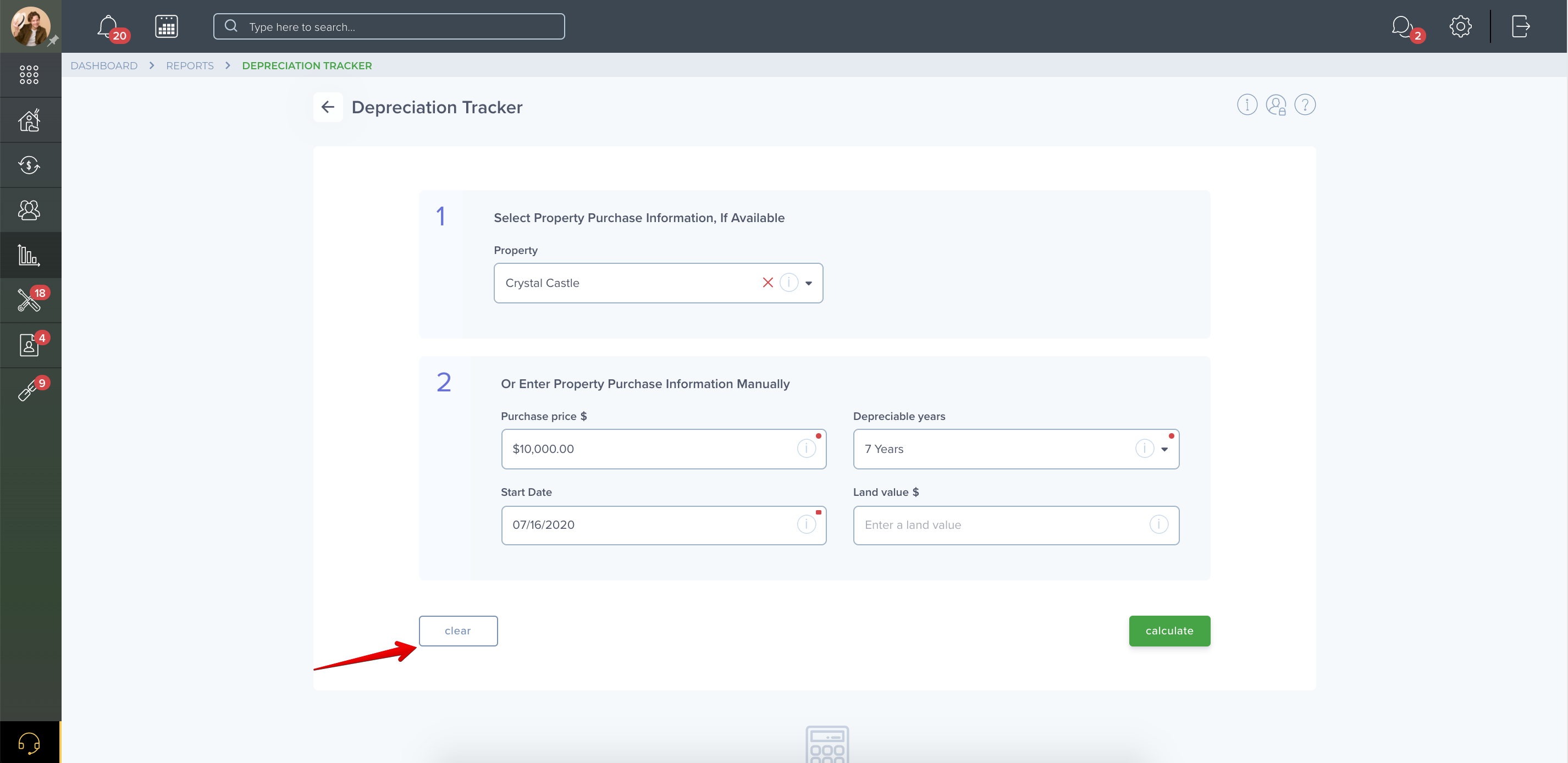The height and width of the screenshot is (763, 1568).
Task: Open the chat messages icon
Action: 1402,26
